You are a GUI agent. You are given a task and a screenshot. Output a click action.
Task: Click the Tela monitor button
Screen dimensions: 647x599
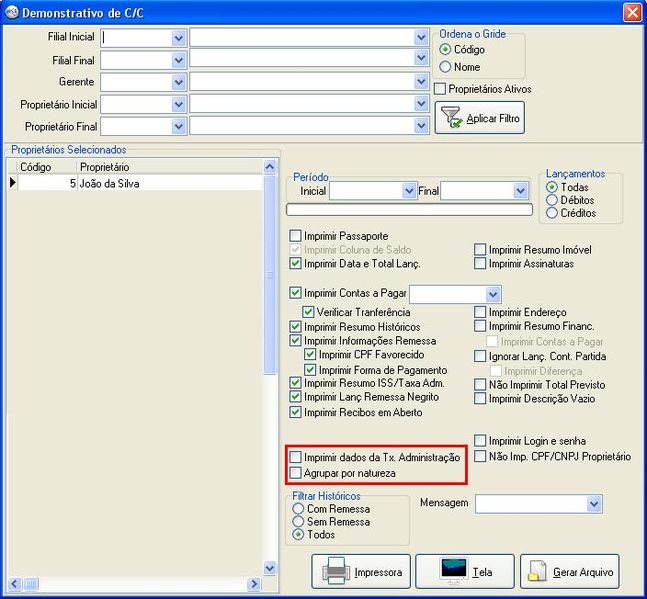coord(464,572)
